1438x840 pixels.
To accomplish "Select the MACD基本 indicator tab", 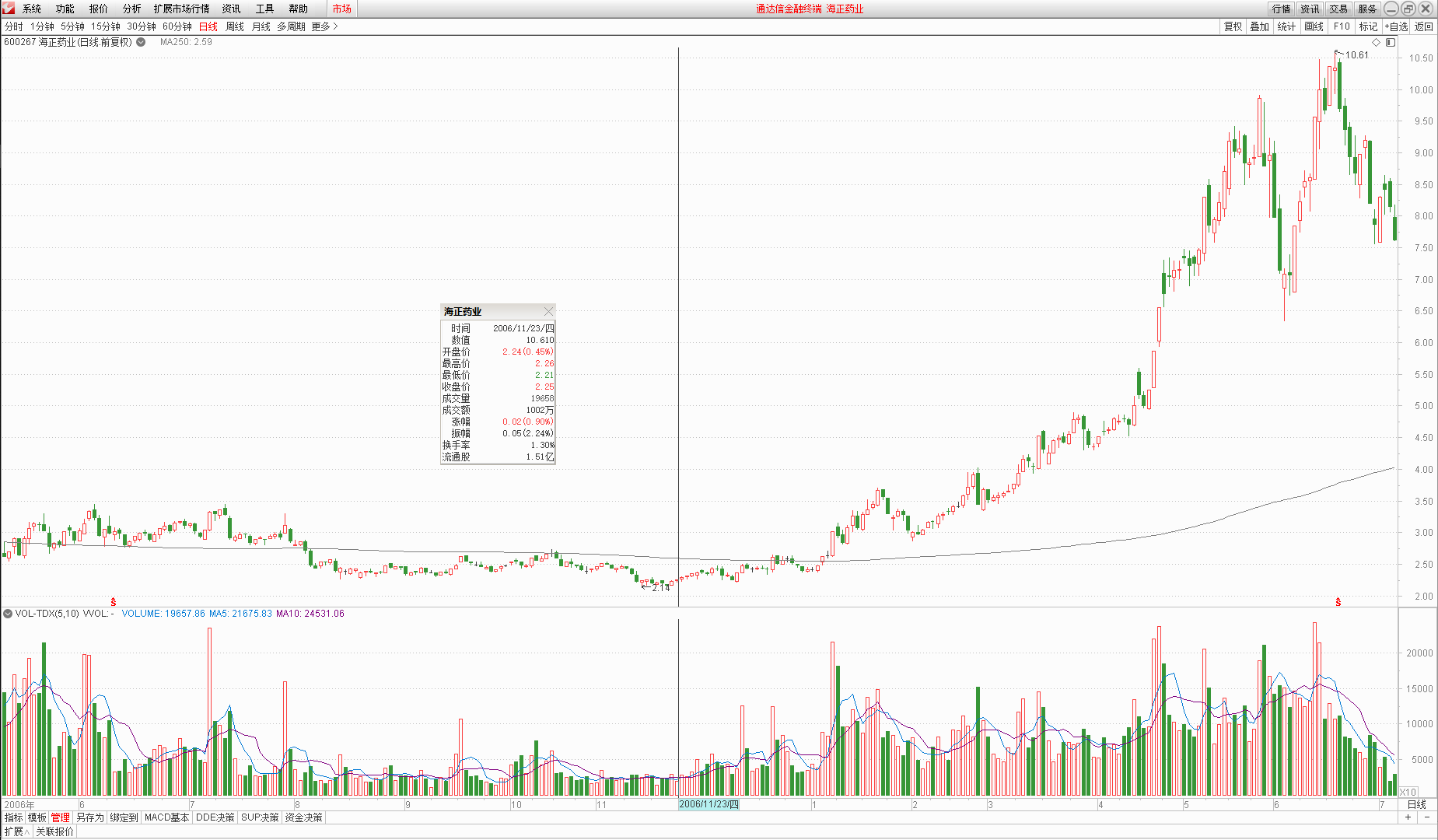I will click(x=166, y=817).
